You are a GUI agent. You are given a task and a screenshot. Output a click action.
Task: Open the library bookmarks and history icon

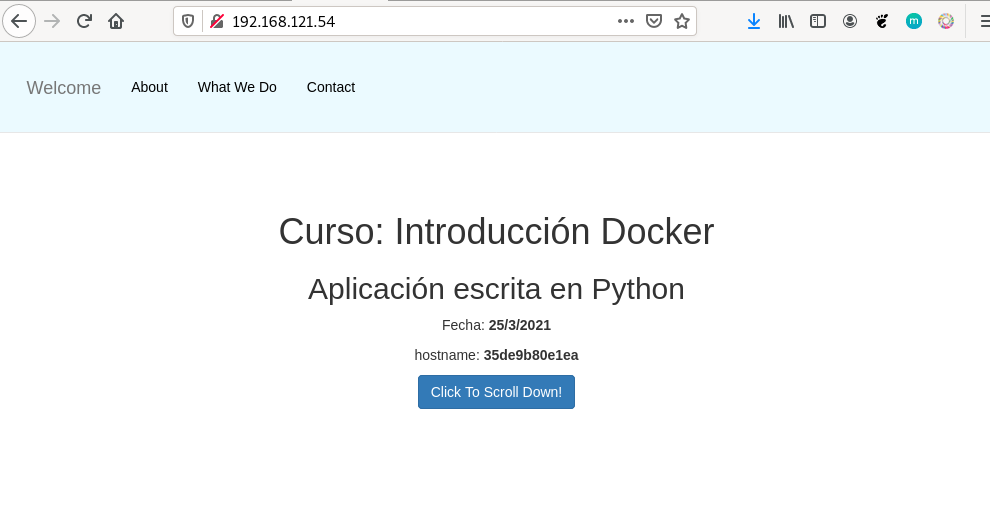pos(786,21)
